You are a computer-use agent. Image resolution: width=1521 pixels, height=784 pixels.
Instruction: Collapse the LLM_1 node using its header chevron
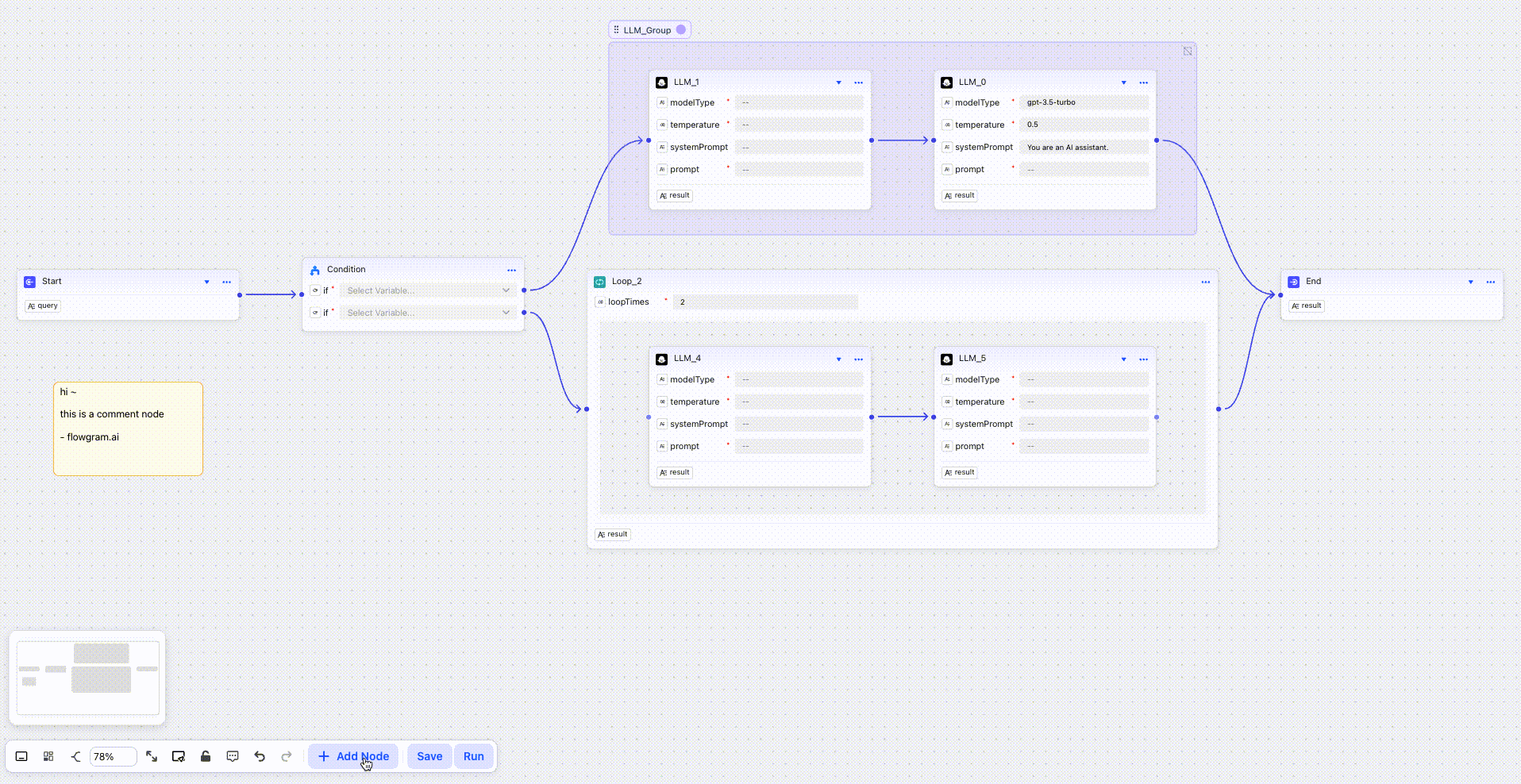pos(838,82)
